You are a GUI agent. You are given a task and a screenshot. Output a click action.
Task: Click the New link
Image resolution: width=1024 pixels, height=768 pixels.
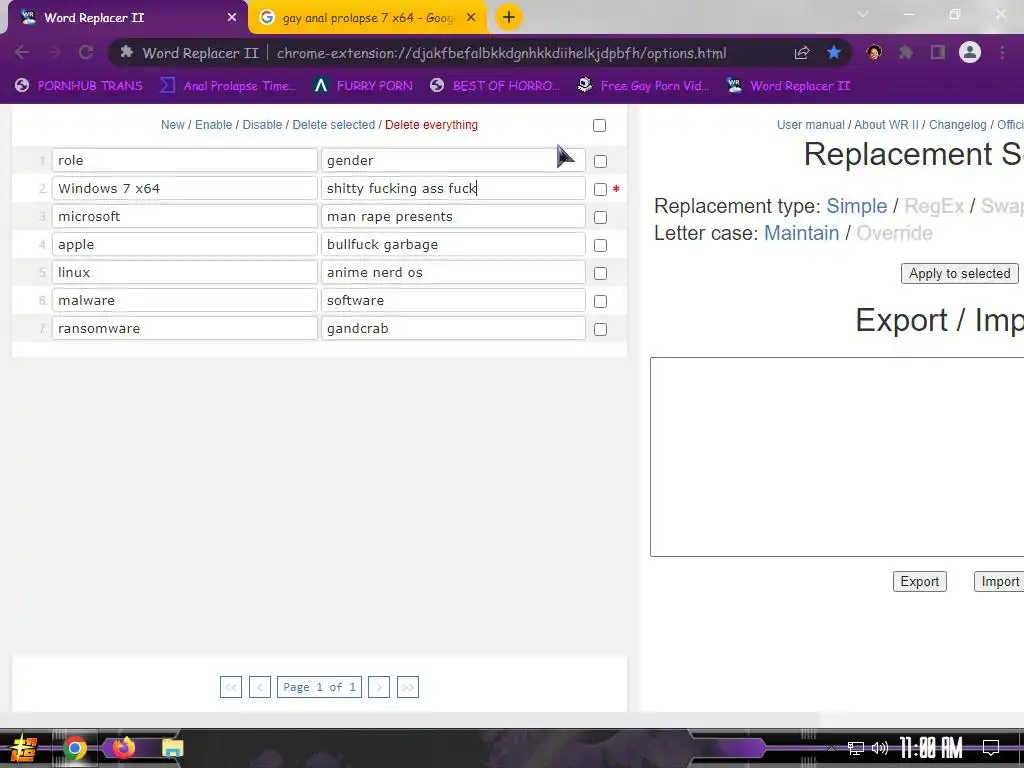click(172, 125)
